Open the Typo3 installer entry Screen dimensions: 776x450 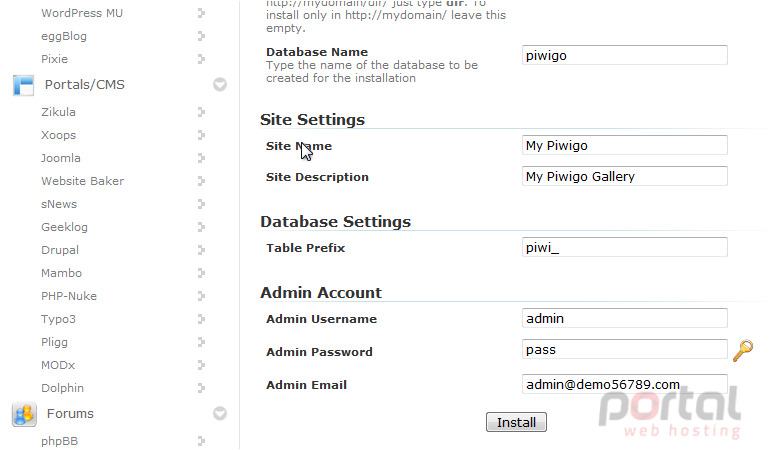pyautogui.click(x=58, y=319)
